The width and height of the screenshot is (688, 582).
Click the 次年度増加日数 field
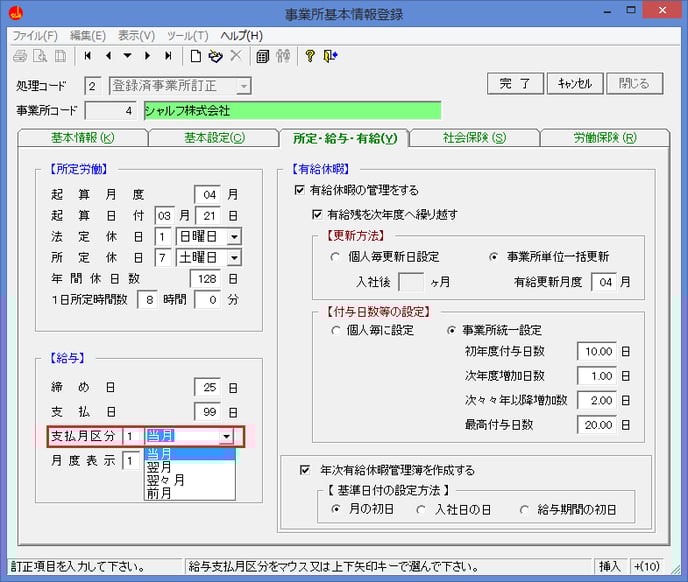pyautogui.click(x=597, y=376)
